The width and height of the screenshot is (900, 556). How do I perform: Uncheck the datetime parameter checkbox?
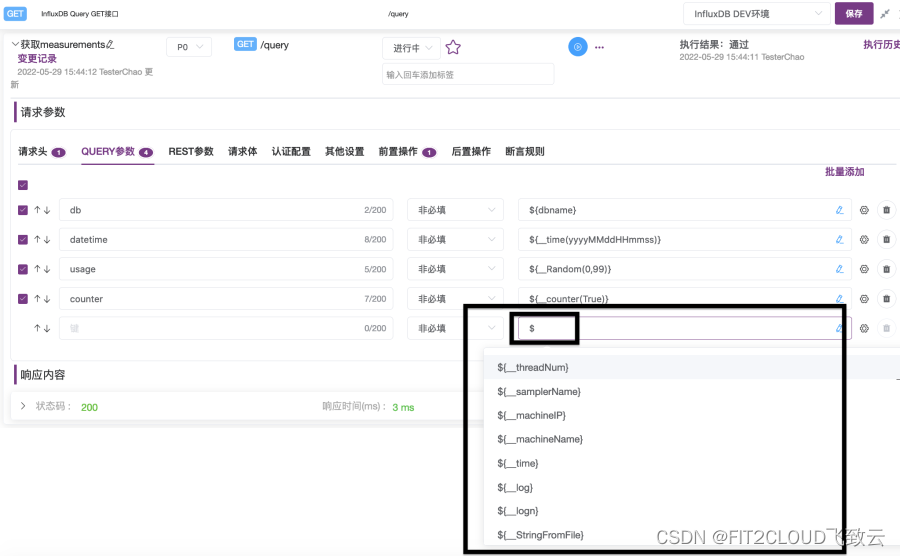click(23, 239)
